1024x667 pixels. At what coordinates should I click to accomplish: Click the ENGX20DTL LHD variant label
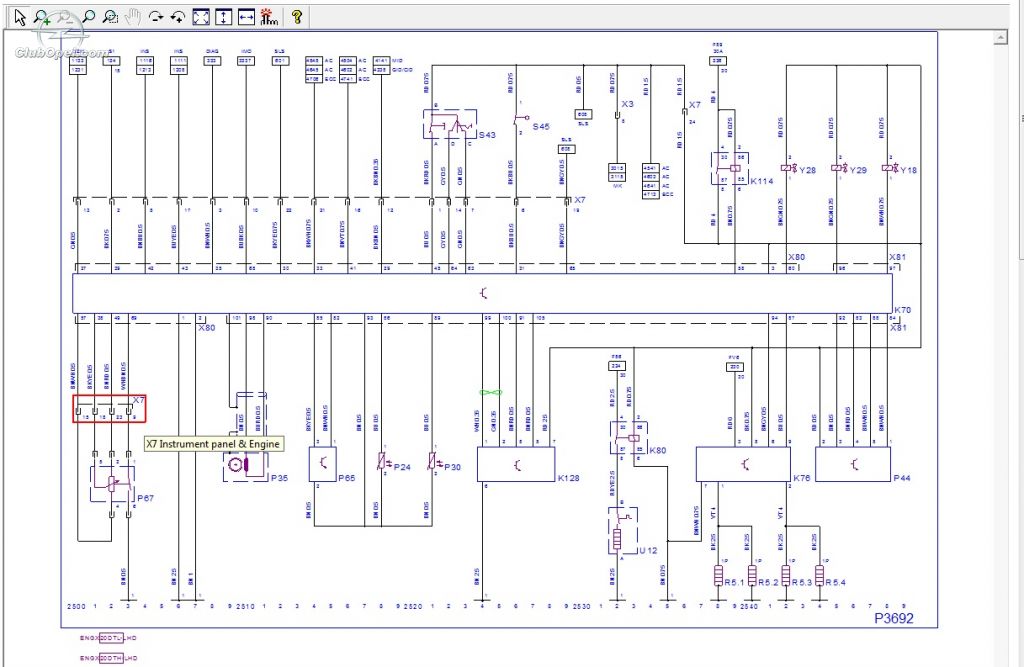[x=109, y=638]
